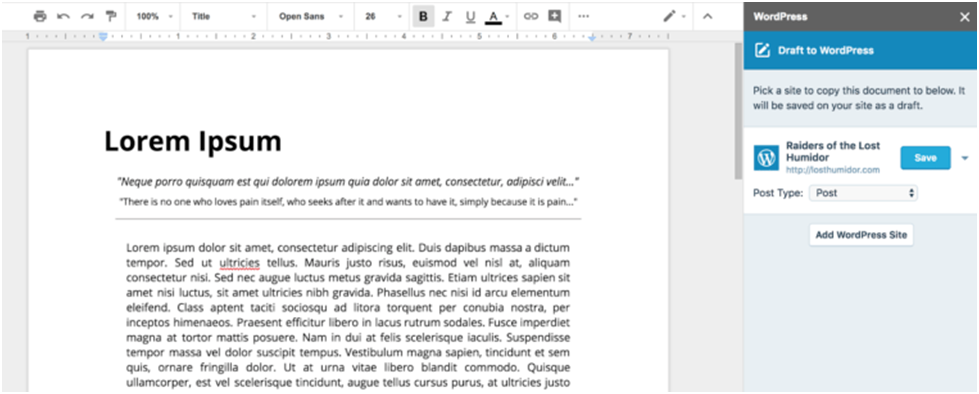
Task: Click the italic quote starting with Neque porro
Action: [348, 182]
